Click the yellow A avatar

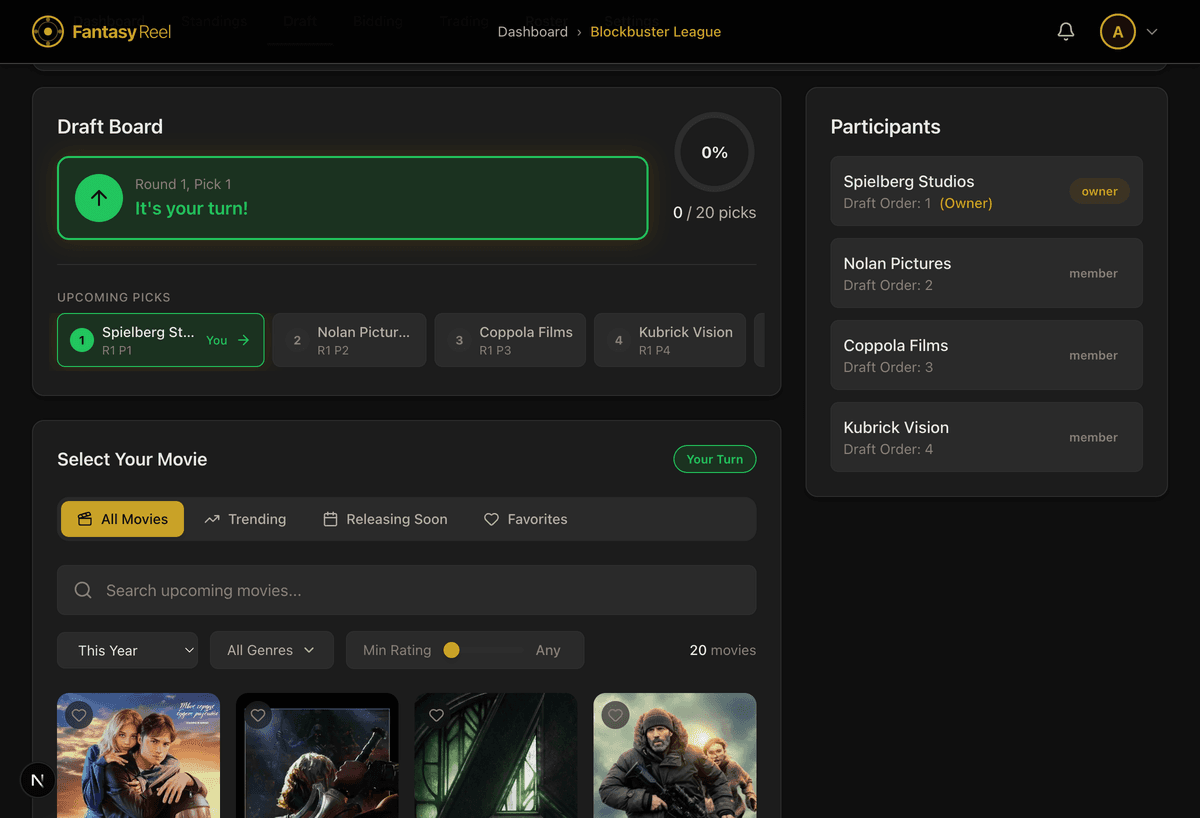(1117, 31)
